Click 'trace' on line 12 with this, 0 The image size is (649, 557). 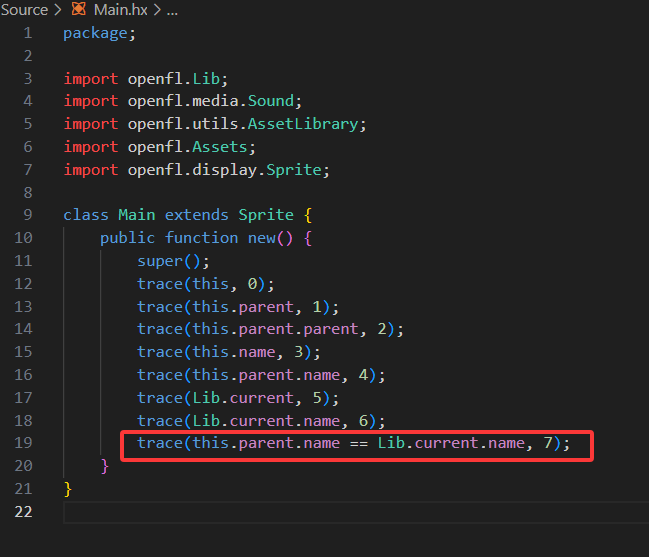[160, 284]
